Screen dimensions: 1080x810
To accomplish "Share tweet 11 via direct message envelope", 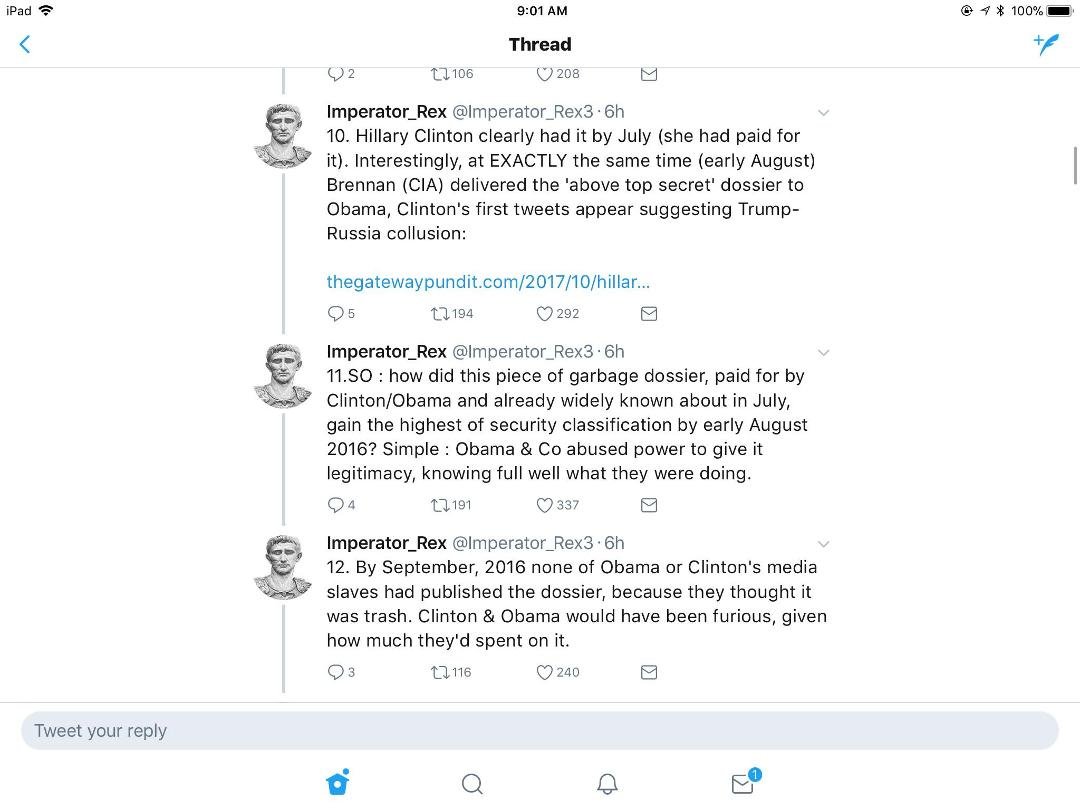I will click(649, 506).
